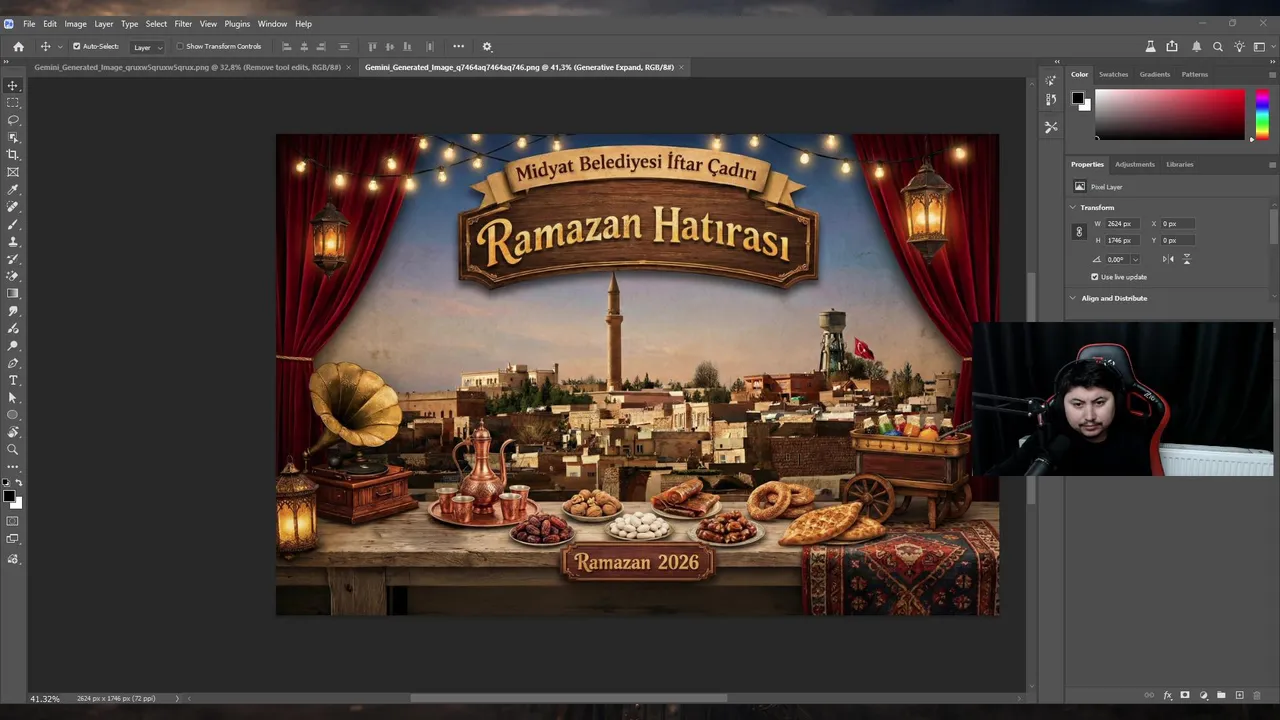The width and height of the screenshot is (1280, 720).
Task: Select the History Brush tool
Action: tap(13, 259)
